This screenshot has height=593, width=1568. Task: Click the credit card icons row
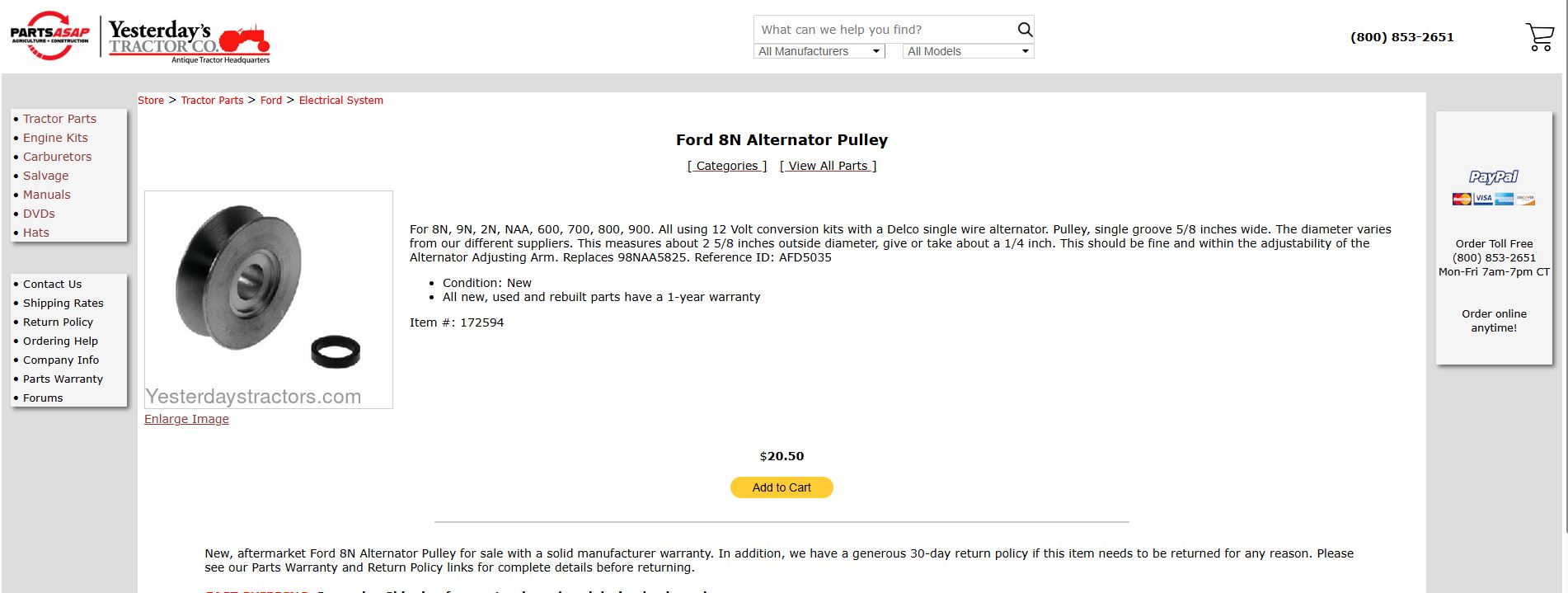click(1493, 199)
